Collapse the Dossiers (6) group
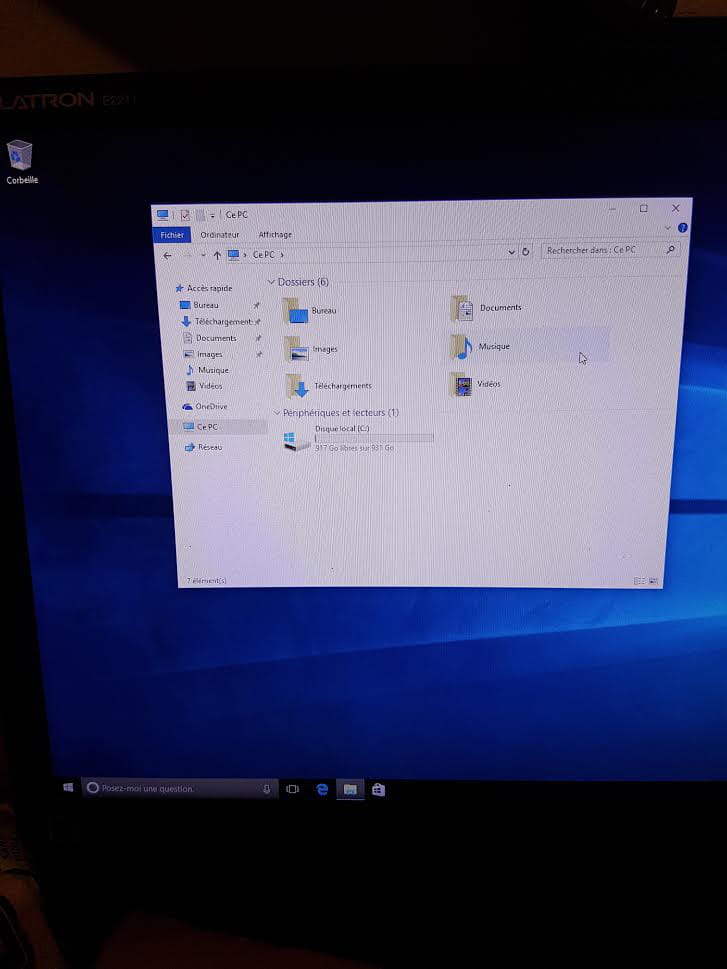 (x=271, y=282)
